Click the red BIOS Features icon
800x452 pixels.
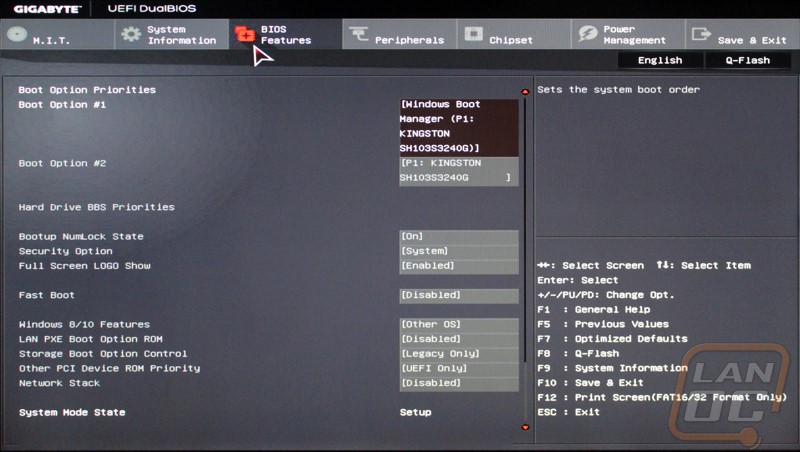click(x=245, y=34)
